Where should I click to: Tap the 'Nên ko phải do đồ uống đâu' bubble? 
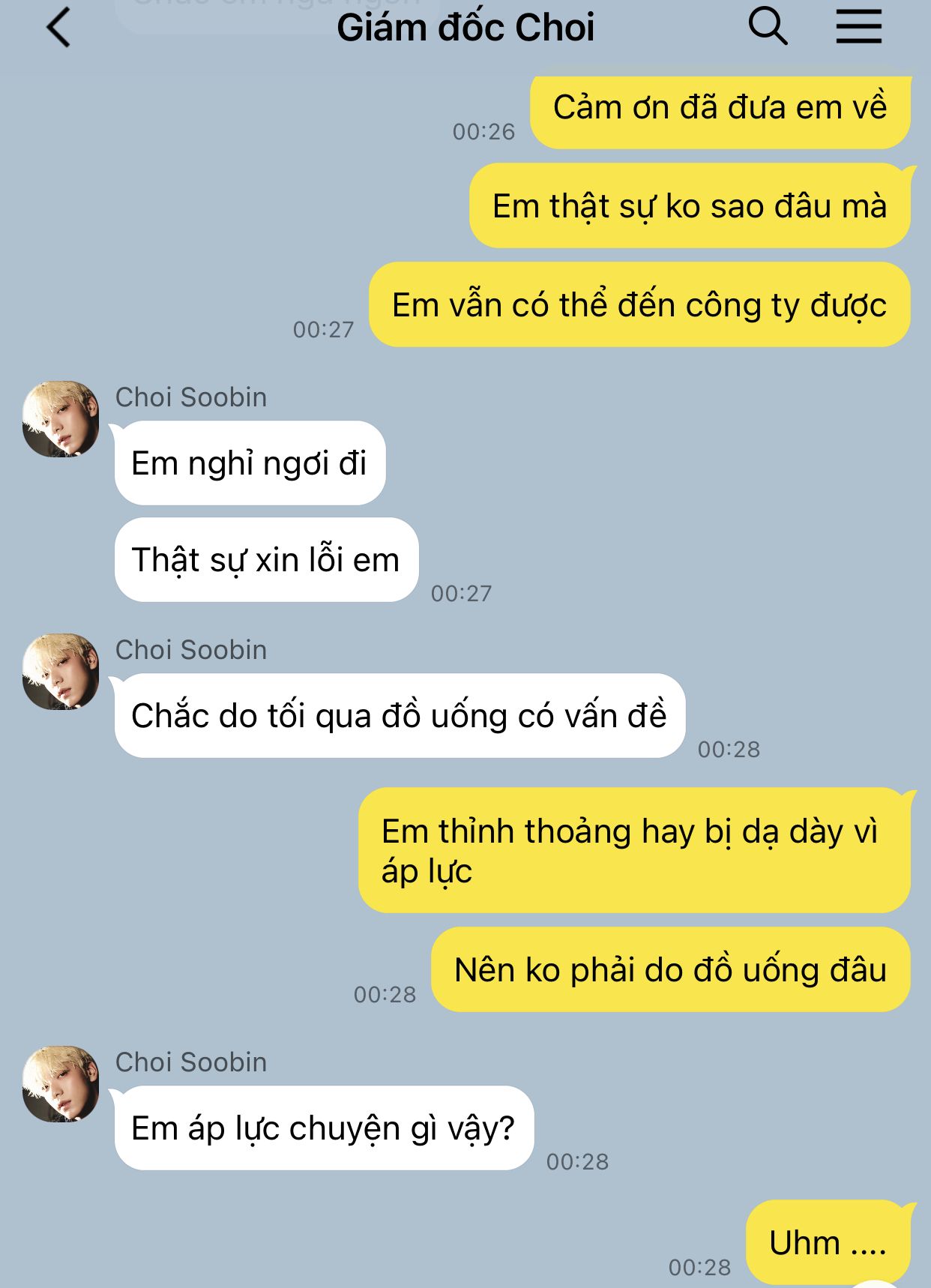click(671, 969)
